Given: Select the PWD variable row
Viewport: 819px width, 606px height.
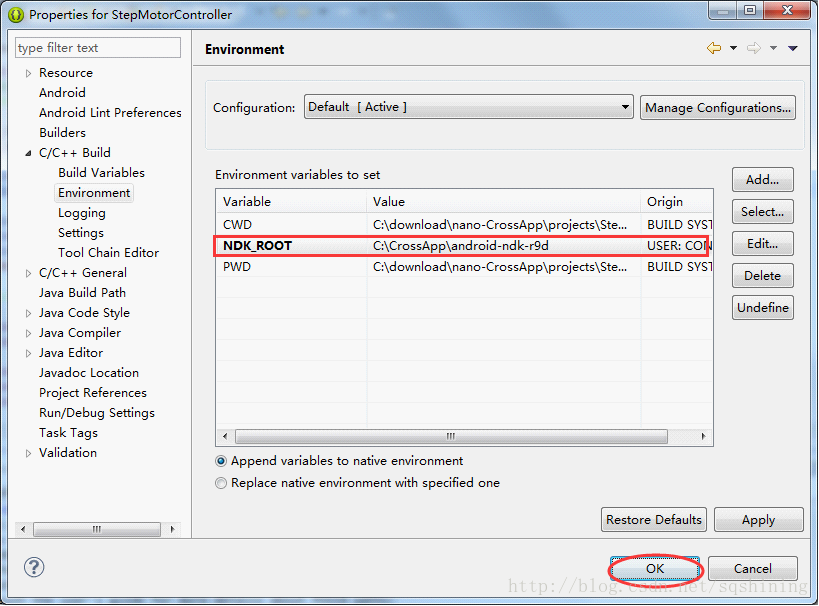Looking at the screenshot, I should [464, 266].
